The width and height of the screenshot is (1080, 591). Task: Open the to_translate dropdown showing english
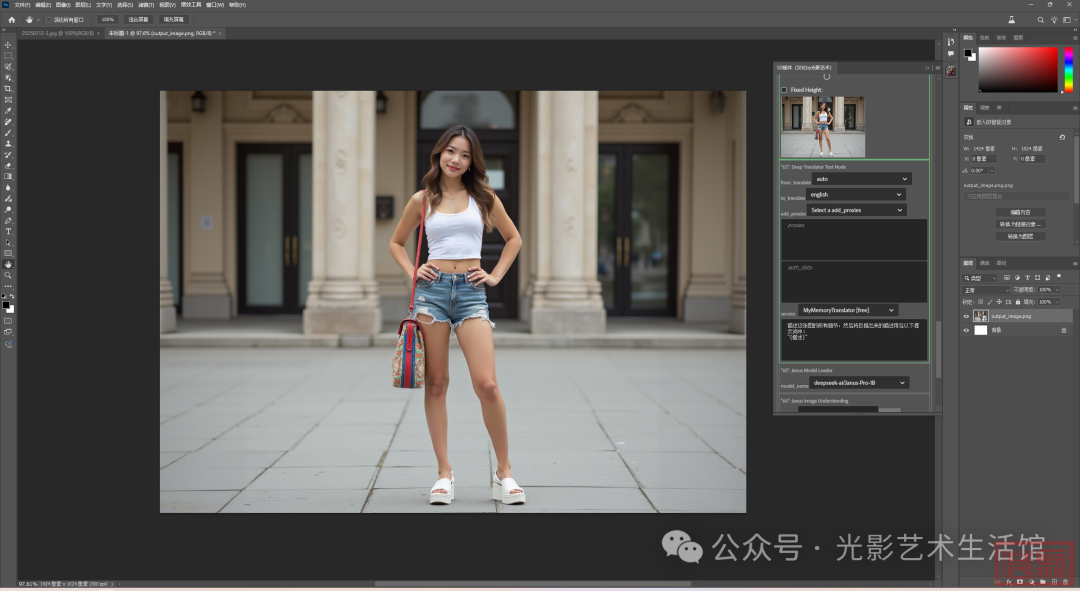pyautogui.click(x=857, y=195)
